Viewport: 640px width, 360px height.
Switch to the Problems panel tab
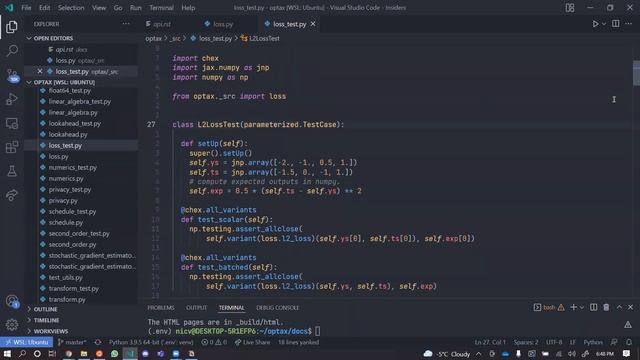[161, 308]
